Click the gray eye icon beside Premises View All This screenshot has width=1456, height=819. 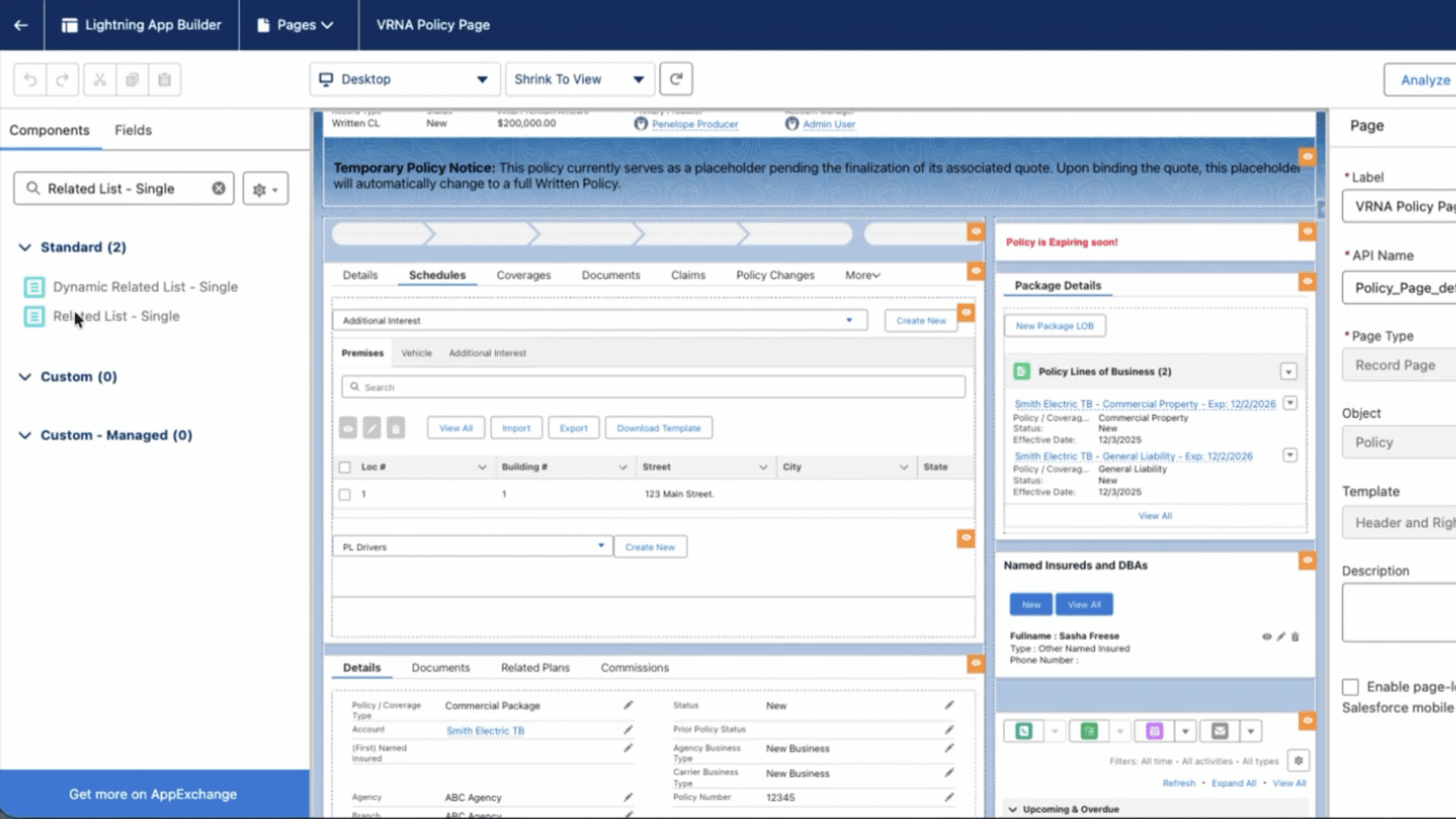pos(348,428)
